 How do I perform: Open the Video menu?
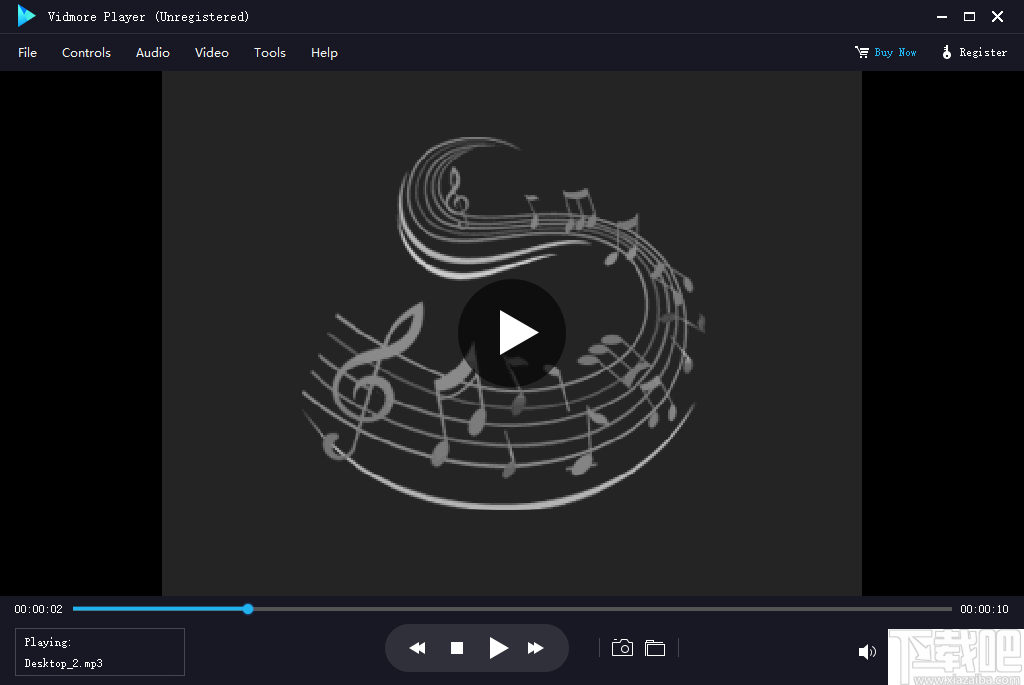click(x=211, y=52)
